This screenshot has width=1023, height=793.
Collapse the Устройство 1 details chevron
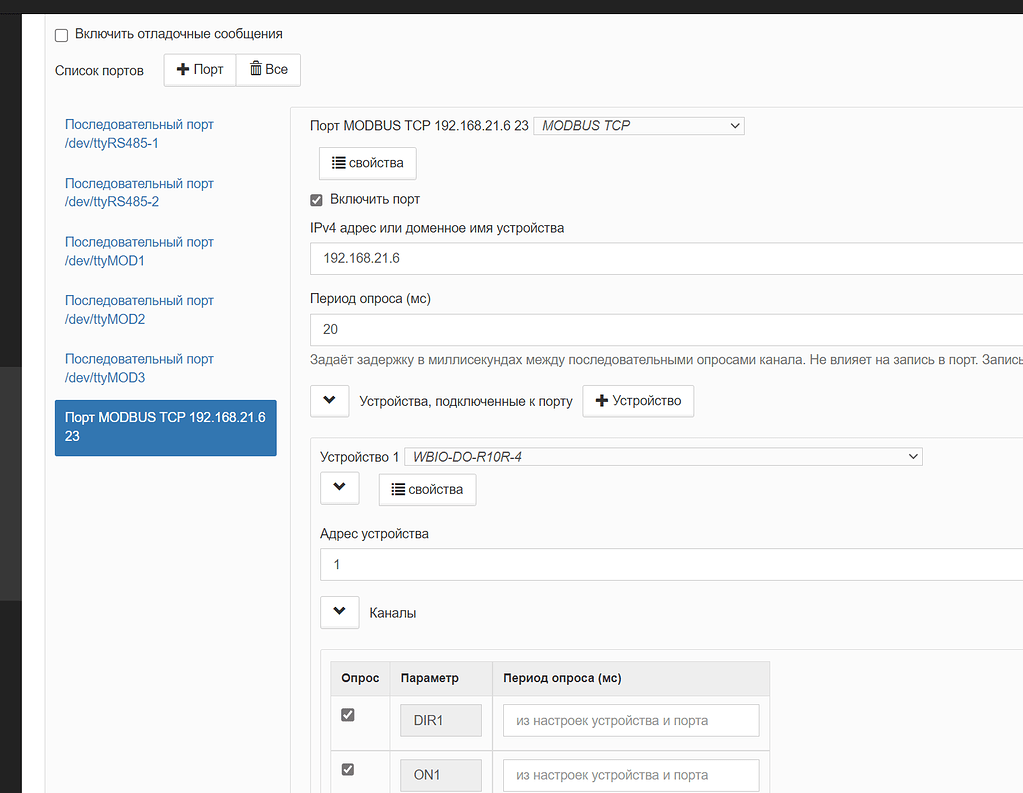point(338,487)
